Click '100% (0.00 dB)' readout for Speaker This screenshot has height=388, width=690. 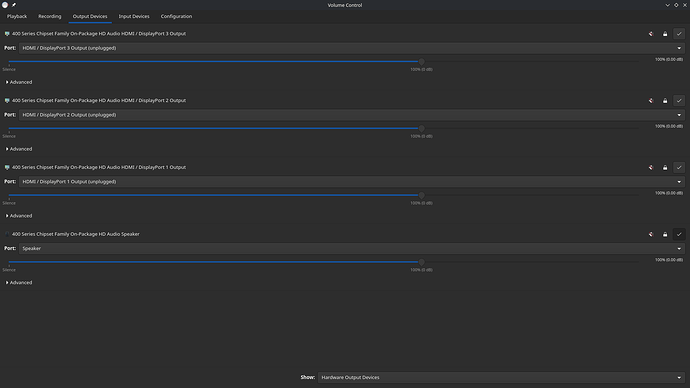[669, 260]
